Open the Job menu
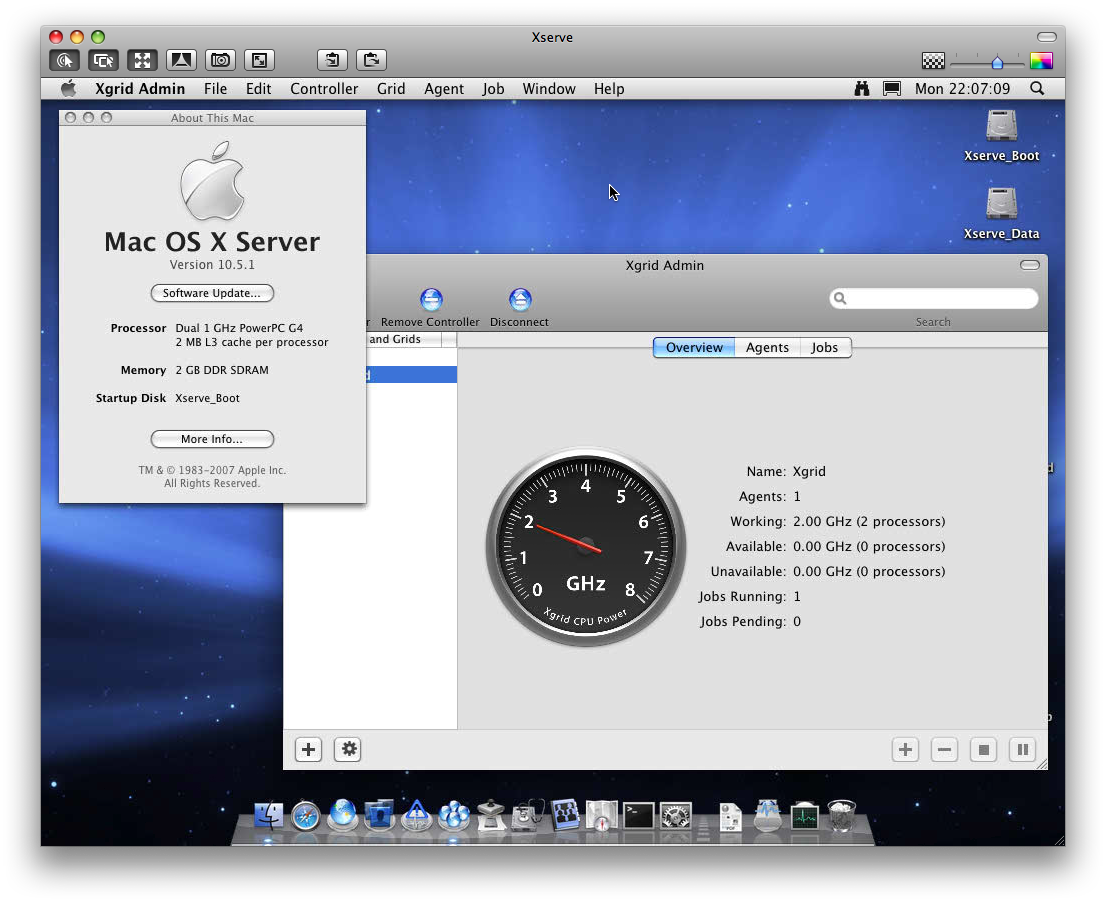Screen dimensions: 1106x902 493,89
